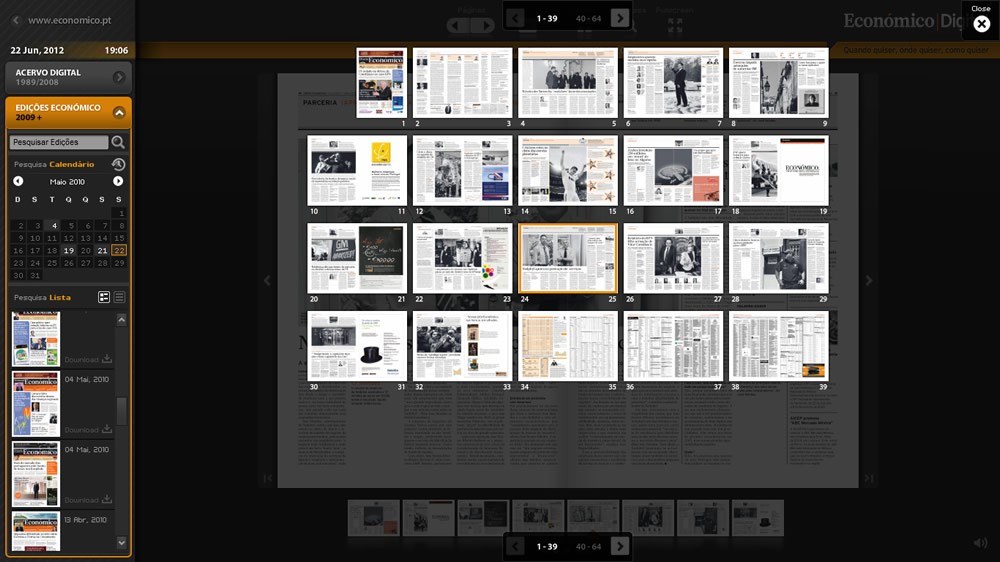Open pages 12-13 spread thumbnail
Screen dimensions: 1000x562
(462, 170)
